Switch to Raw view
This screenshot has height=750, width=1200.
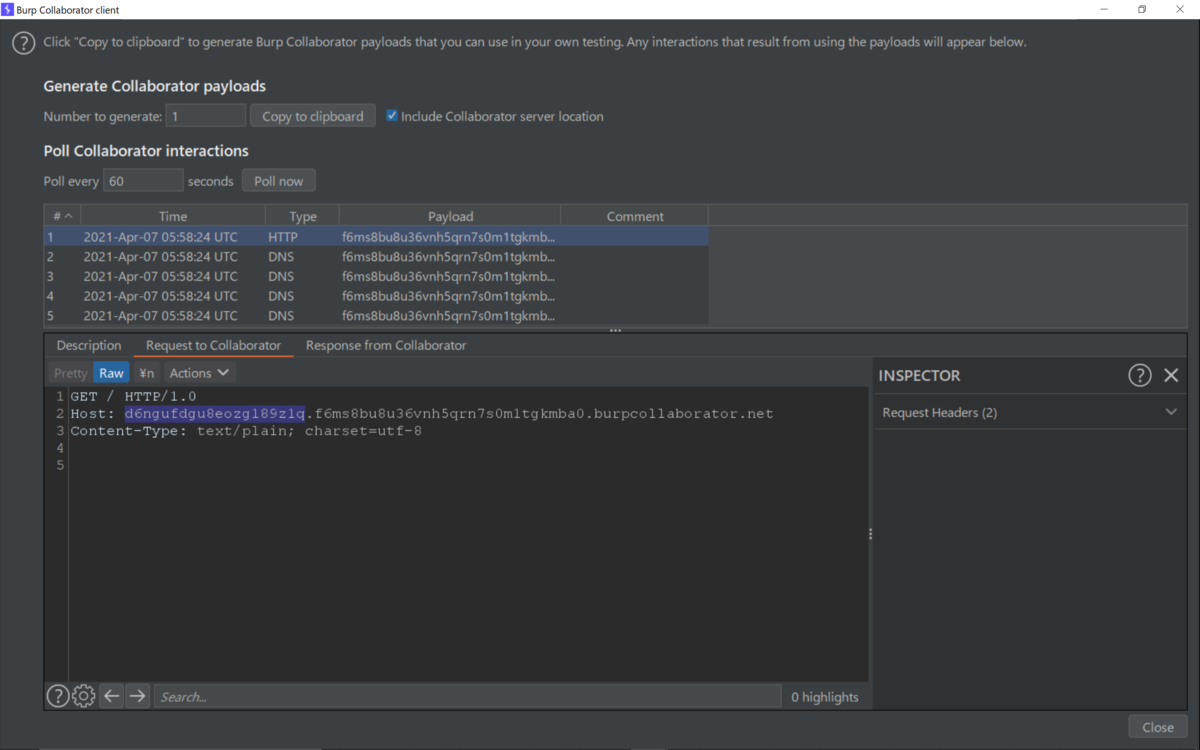pyautogui.click(x=111, y=373)
